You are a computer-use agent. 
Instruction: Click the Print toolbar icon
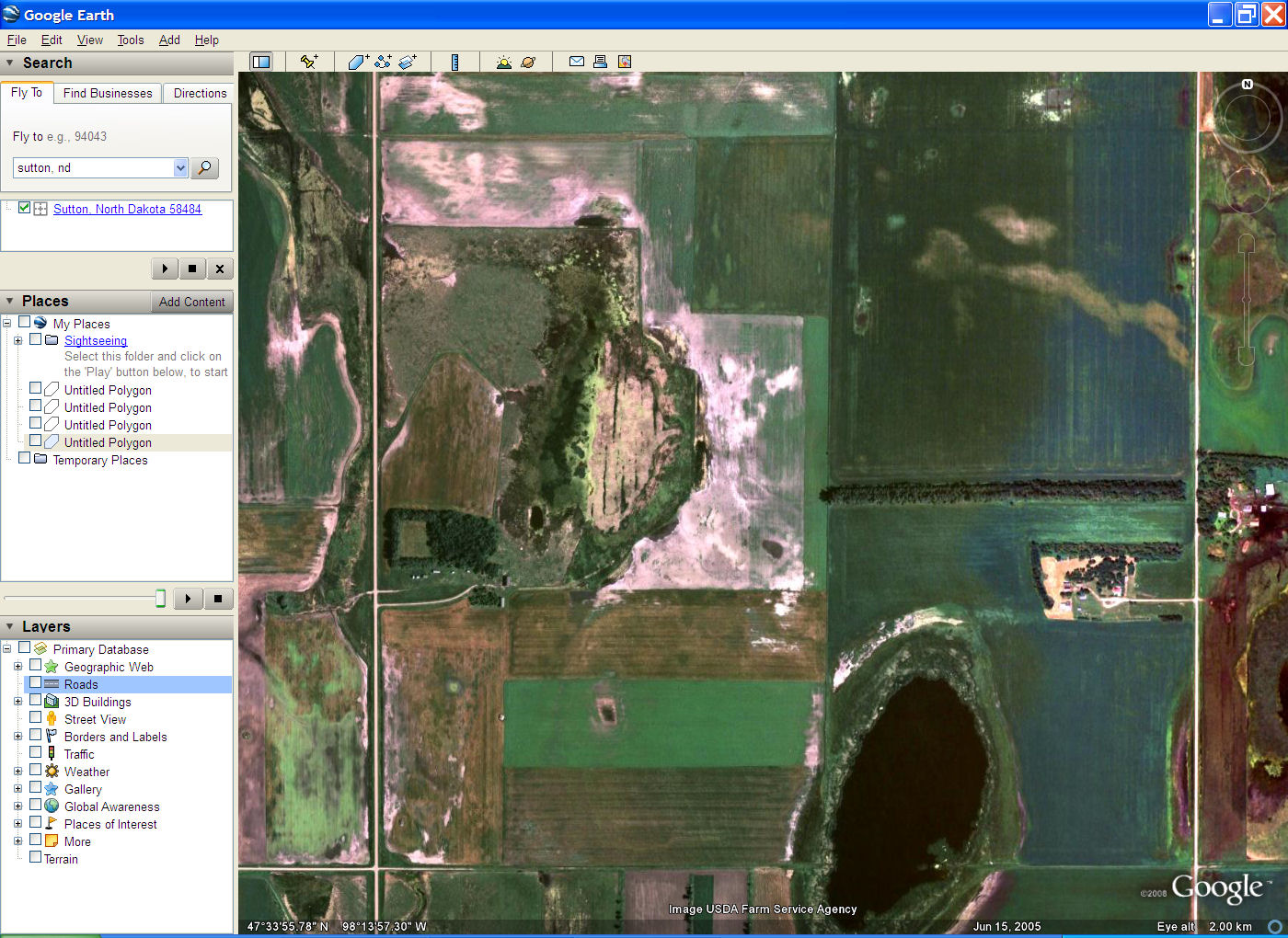pos(600,62)
